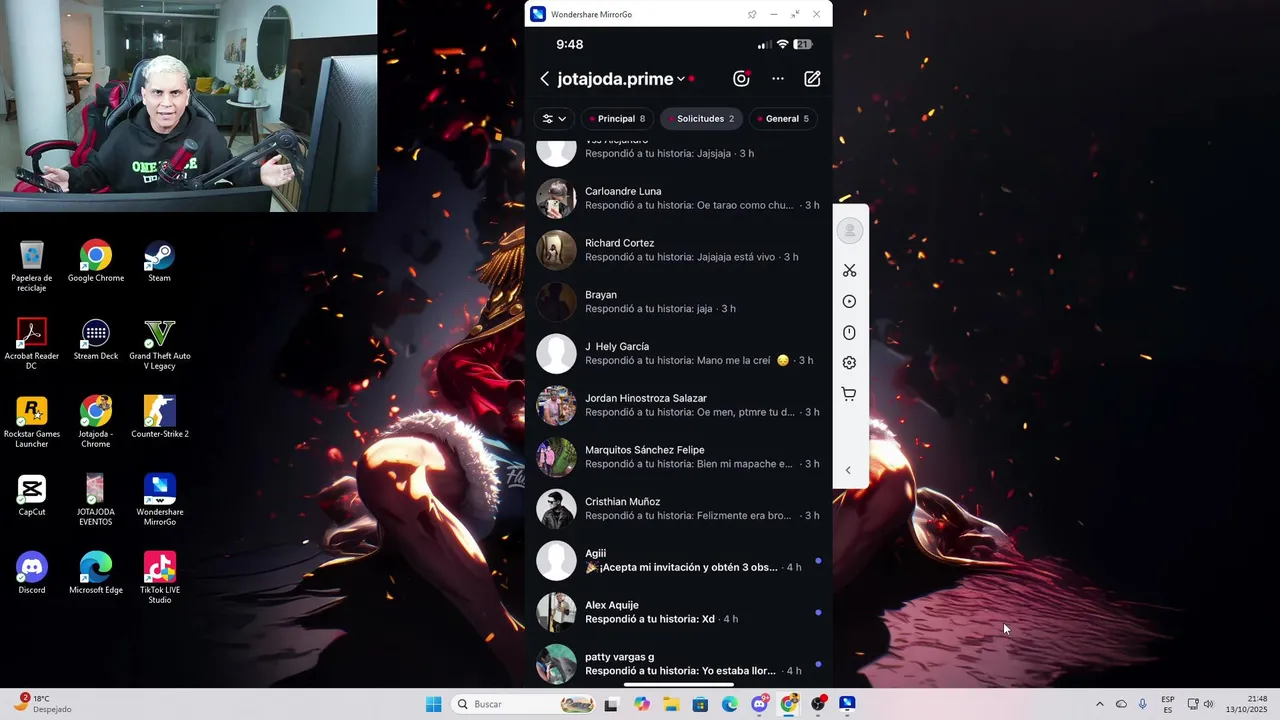Switch to the Solicitudes tab

[701, 119]
